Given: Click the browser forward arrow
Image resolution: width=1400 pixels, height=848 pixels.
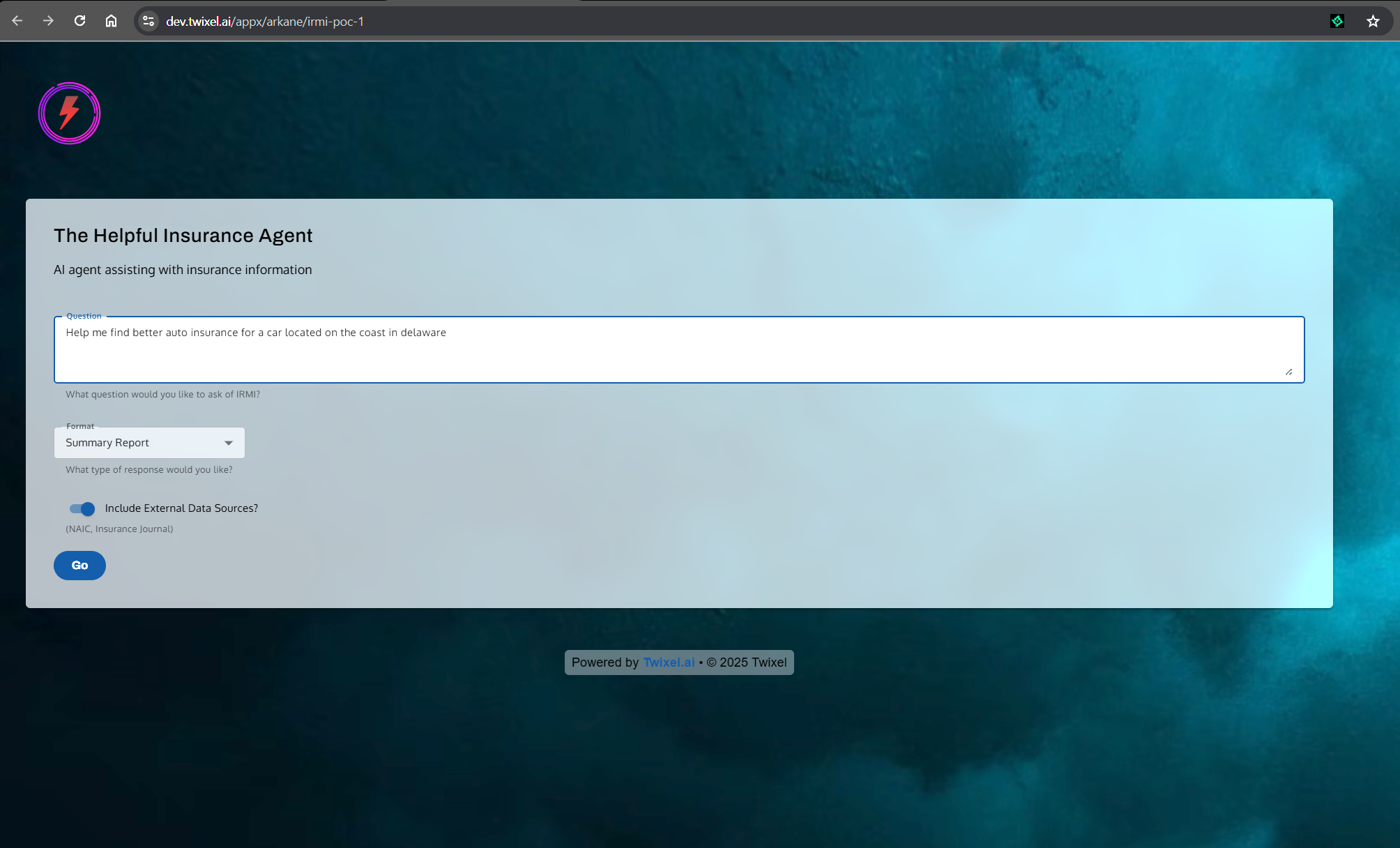Looking at the screenshot, I should (48, 21).
